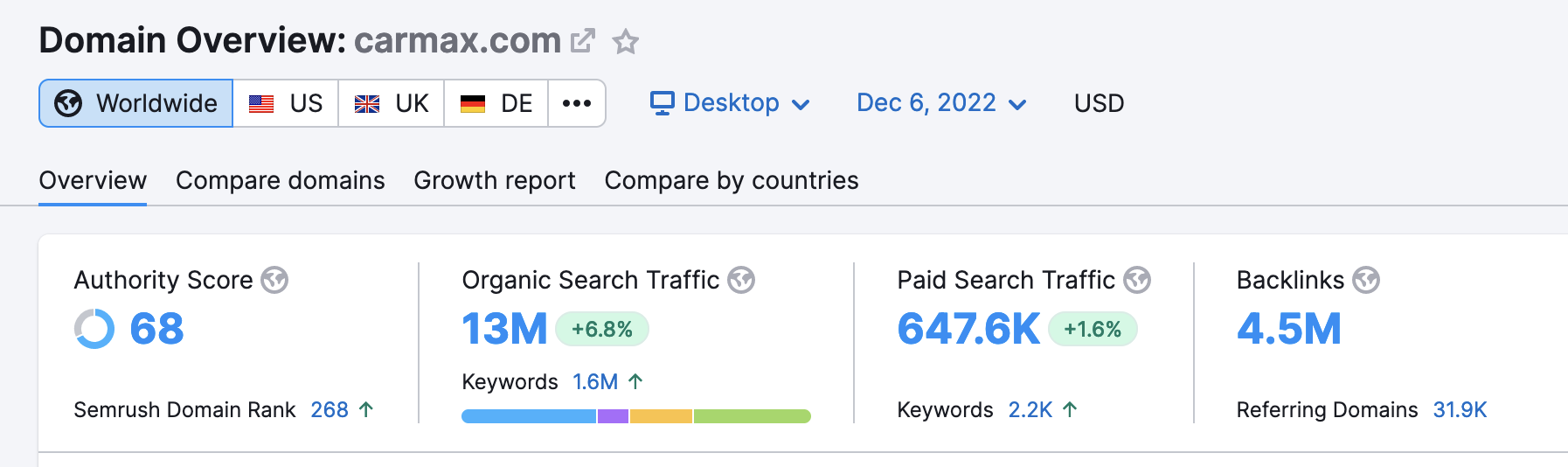1568x467 pixels.
Task: Open carmax.com external link icon
Action: pyautogui.click(x=582, y=41)
